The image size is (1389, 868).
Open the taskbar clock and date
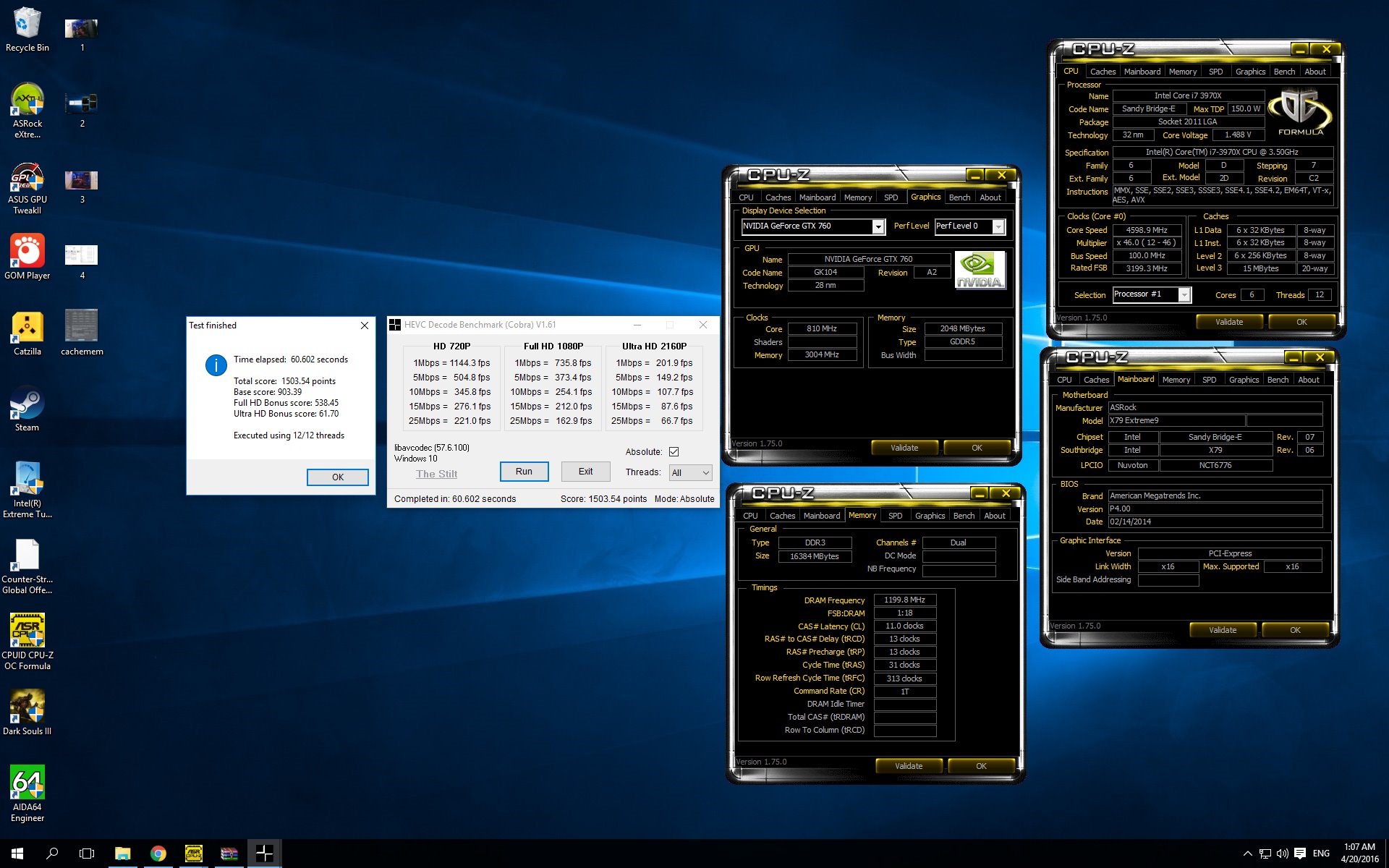[x=1359, y=854]
